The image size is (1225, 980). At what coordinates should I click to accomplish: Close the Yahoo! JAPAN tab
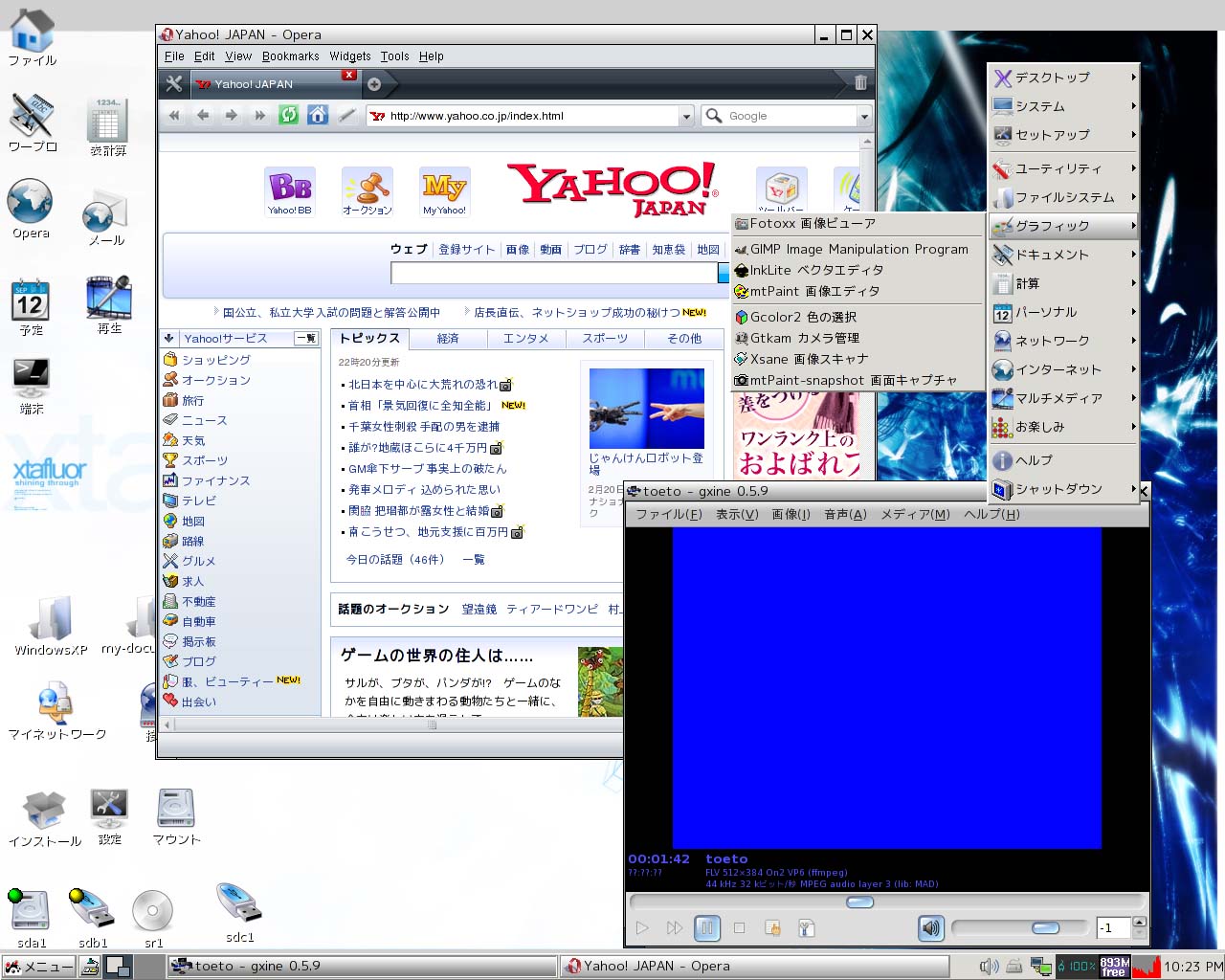(x=349, y=75)
